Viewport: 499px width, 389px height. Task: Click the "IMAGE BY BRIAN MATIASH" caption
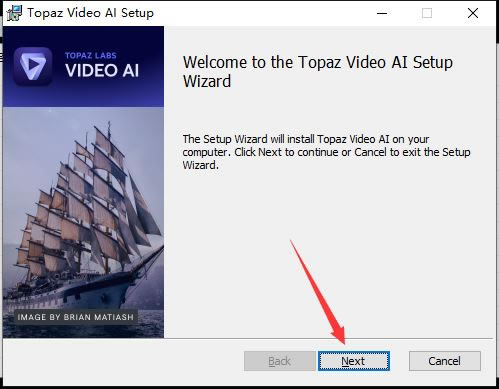[76, 317]
